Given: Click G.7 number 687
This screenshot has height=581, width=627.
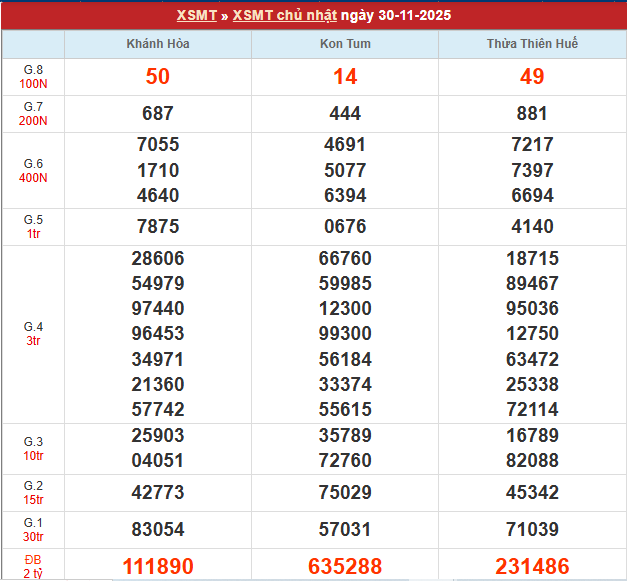Looking at the screenshot, I should tap(158, 113).
